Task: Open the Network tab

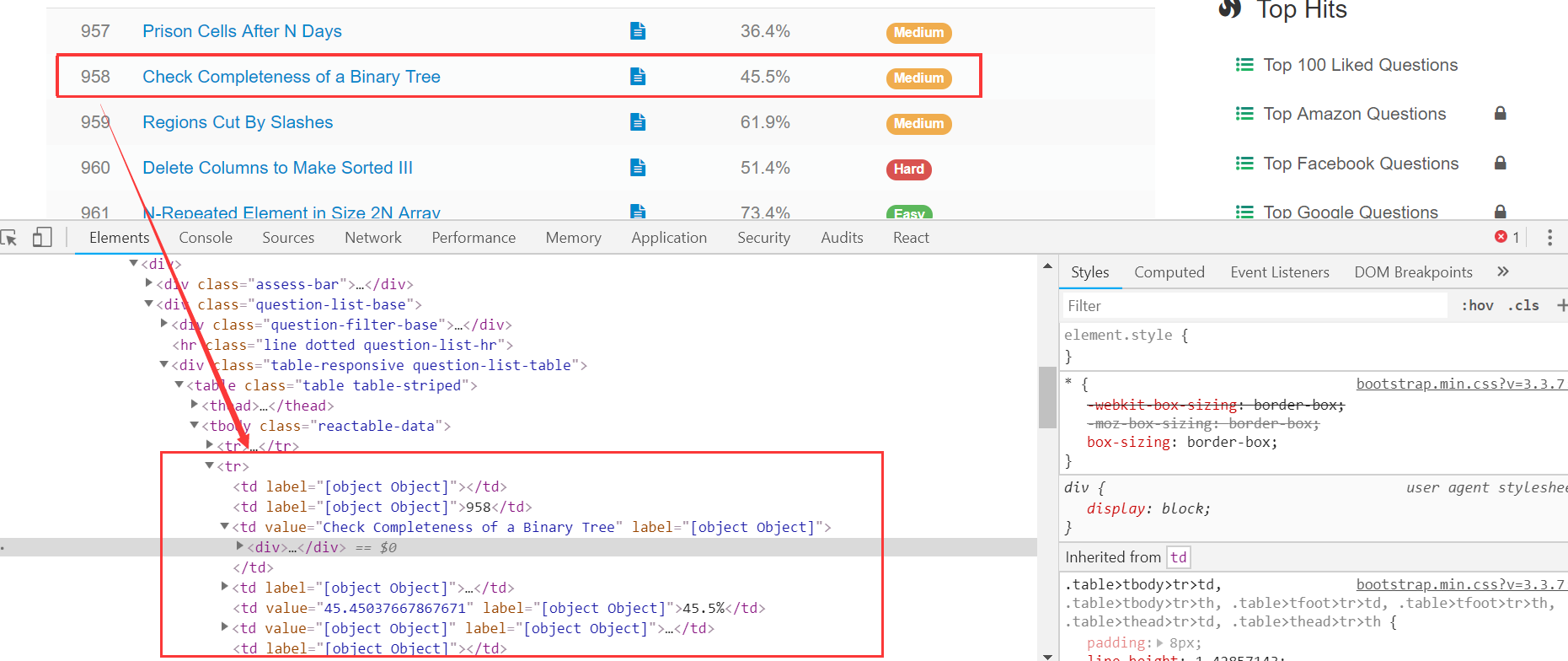Action: point(373,238)
